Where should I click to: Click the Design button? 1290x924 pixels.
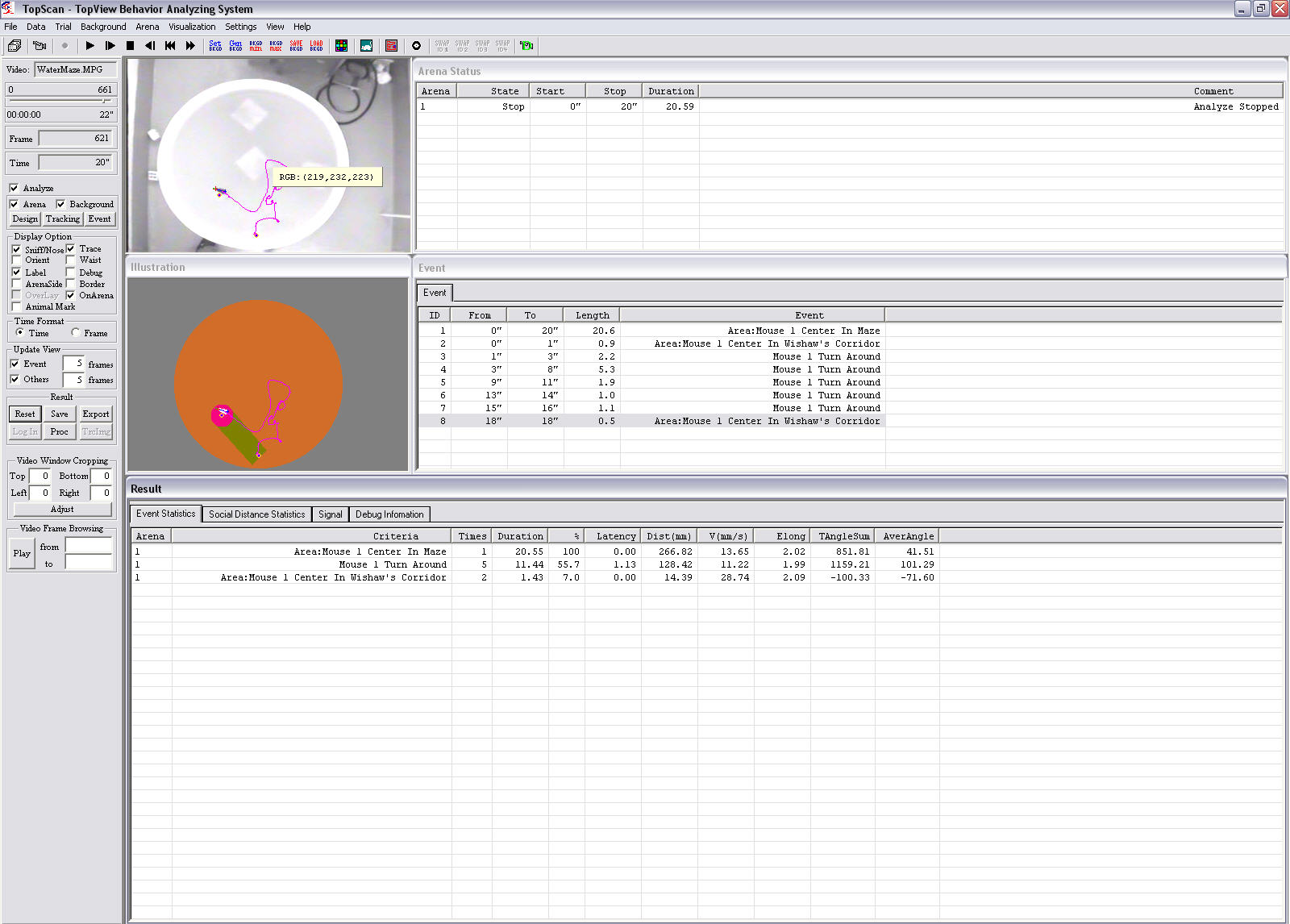pyautogui.click(x=25, y=219)
